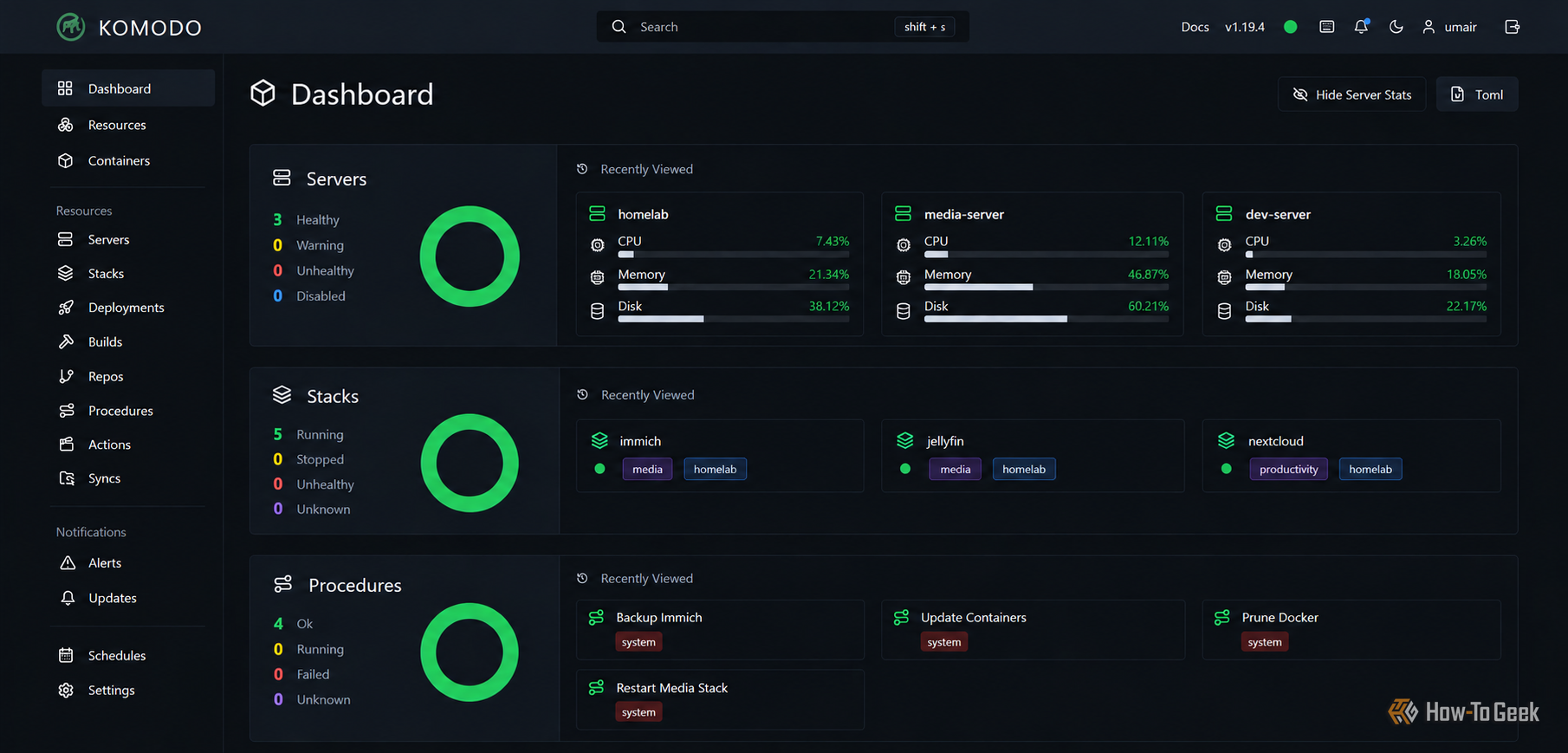Click the Settings gear icon

pyautogui.click(x=66, y=690)
